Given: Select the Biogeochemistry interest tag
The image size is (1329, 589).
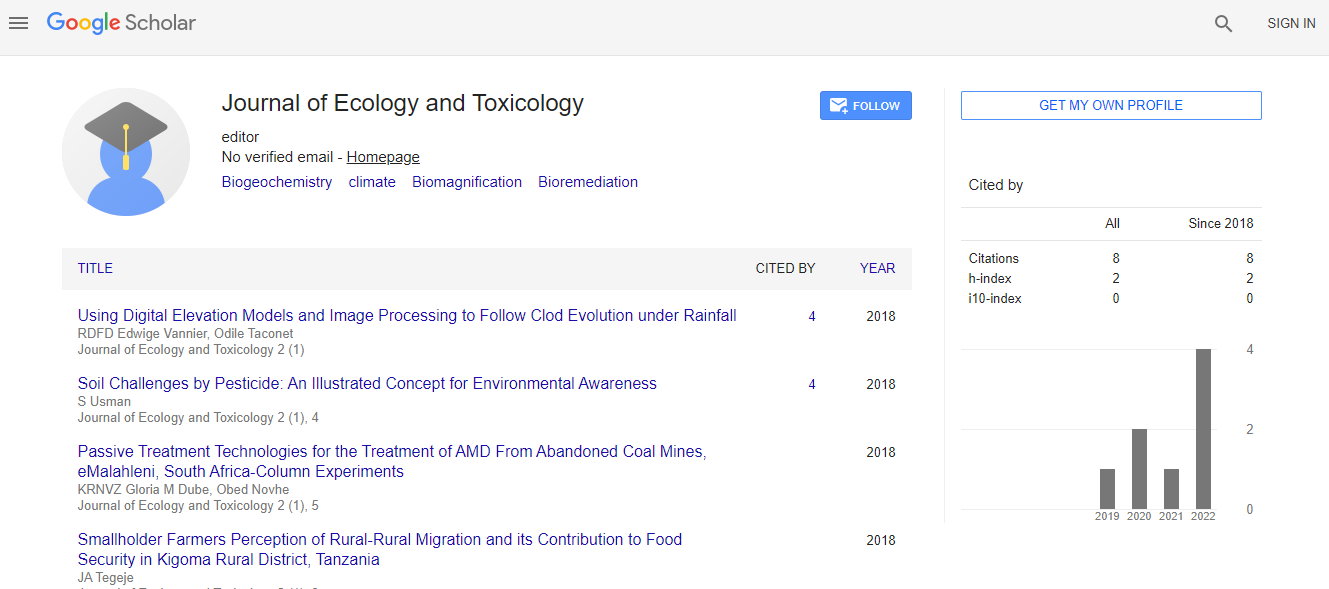Looking at the screenshot, I should [x=277, y=182].
